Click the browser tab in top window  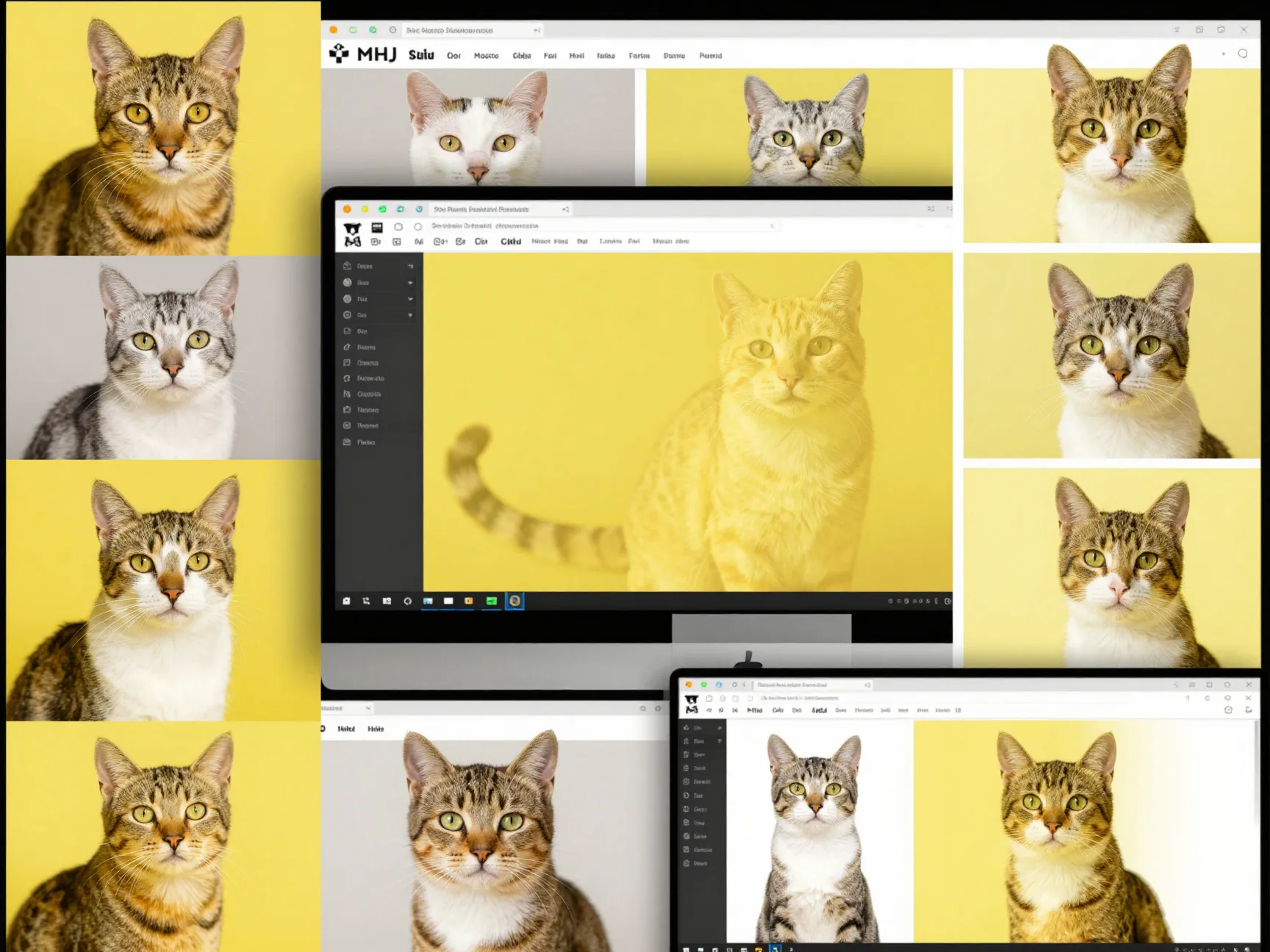[x=472, y=30]
